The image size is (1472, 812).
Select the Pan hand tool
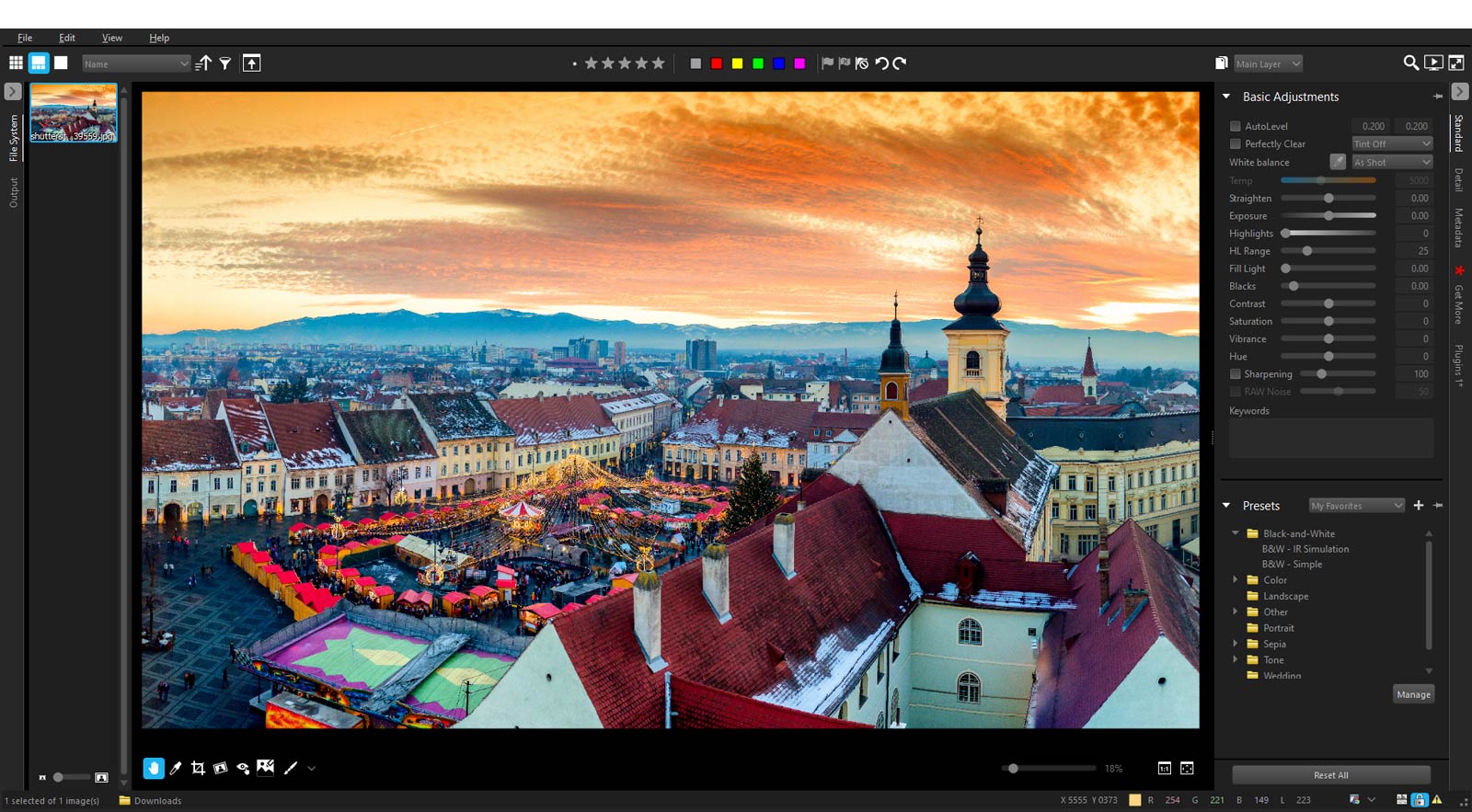(x=154, y=768)
